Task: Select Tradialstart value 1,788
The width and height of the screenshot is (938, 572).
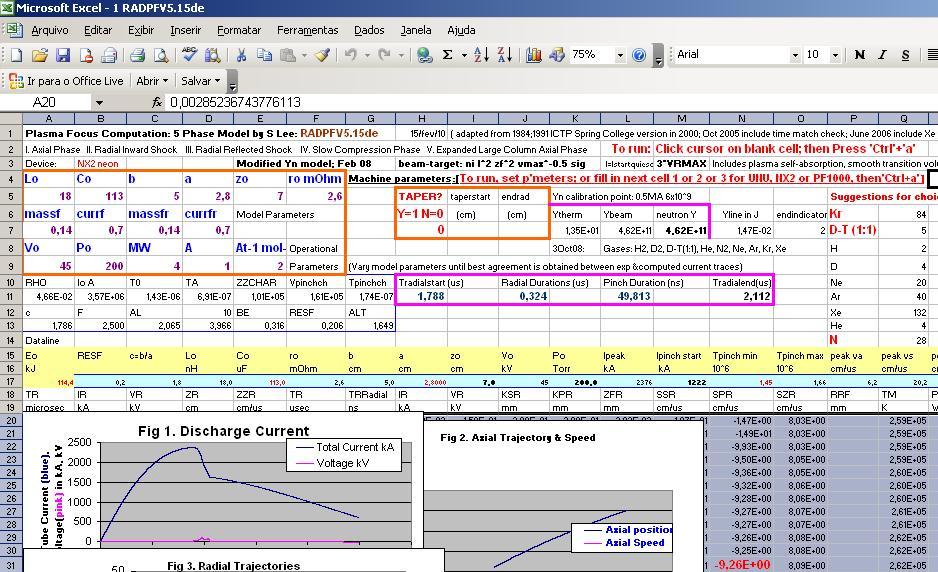Action: coord(421,296)
